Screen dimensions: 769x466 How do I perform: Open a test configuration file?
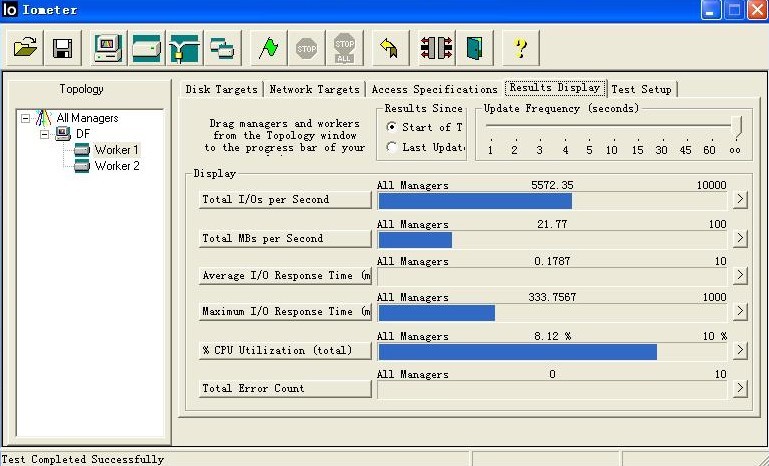coord(25,48)
